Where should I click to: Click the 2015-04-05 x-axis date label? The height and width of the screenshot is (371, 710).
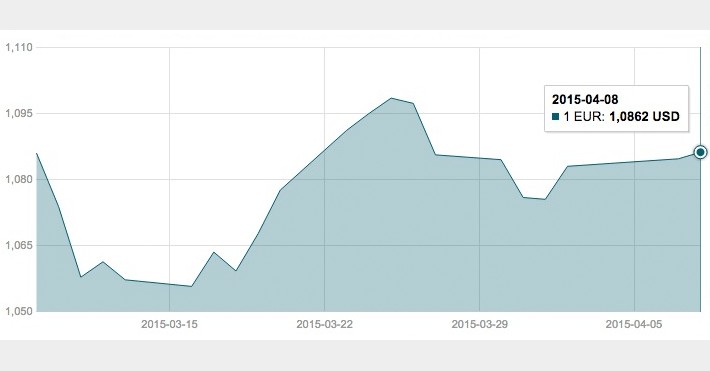[x=634, y=324]
